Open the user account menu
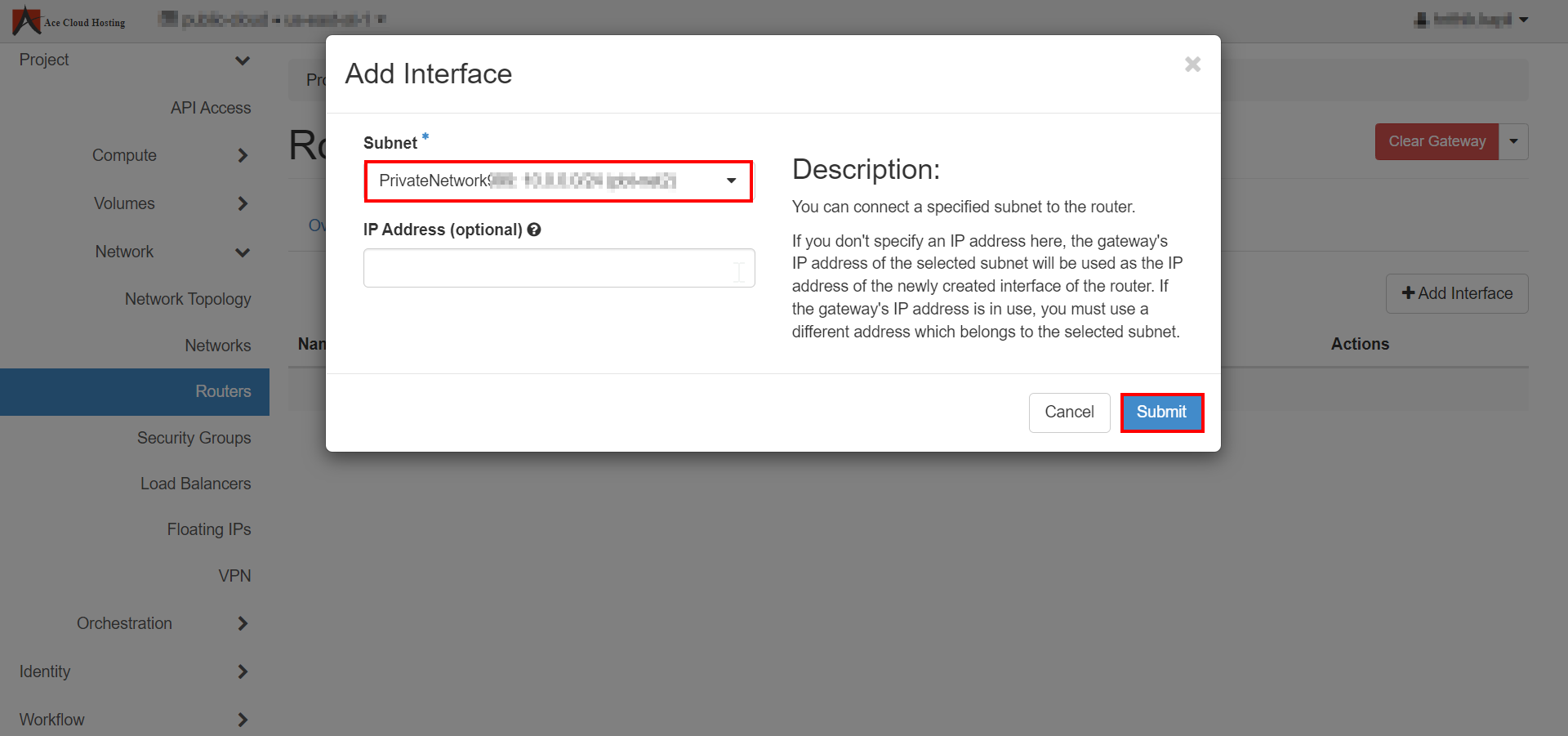 coord(1471,20)
